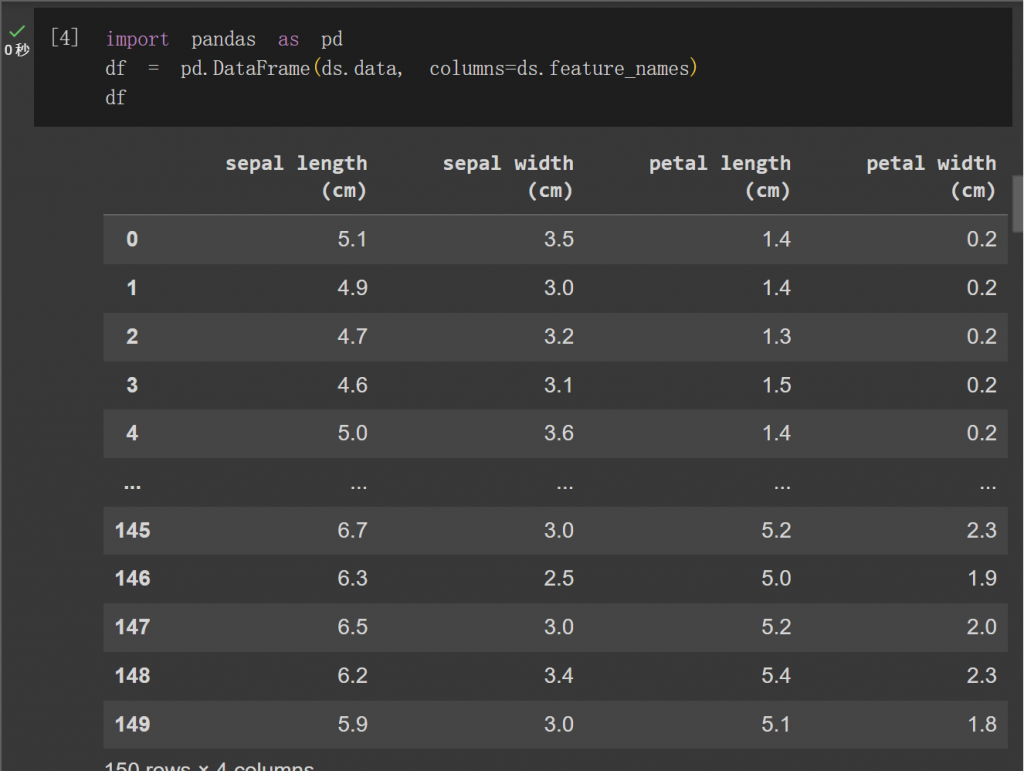Click the pd.DataFrame code line
1024x771 pixels.
(401, 69)
